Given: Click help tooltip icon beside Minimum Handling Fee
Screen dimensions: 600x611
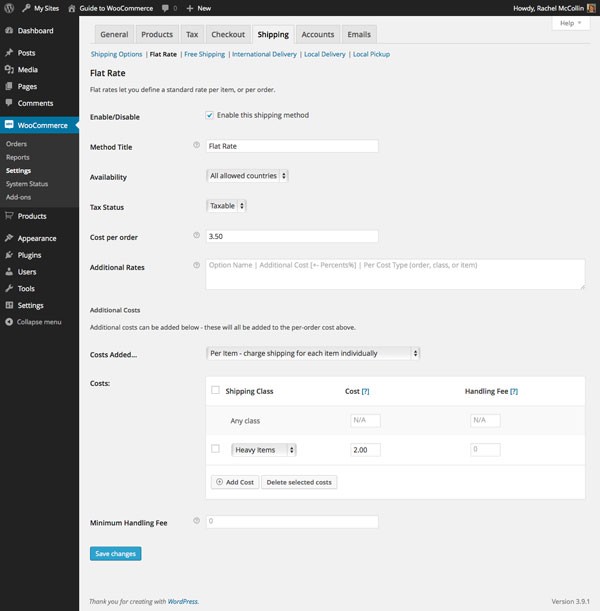Looking at the screenshot, I should (196, 521).
